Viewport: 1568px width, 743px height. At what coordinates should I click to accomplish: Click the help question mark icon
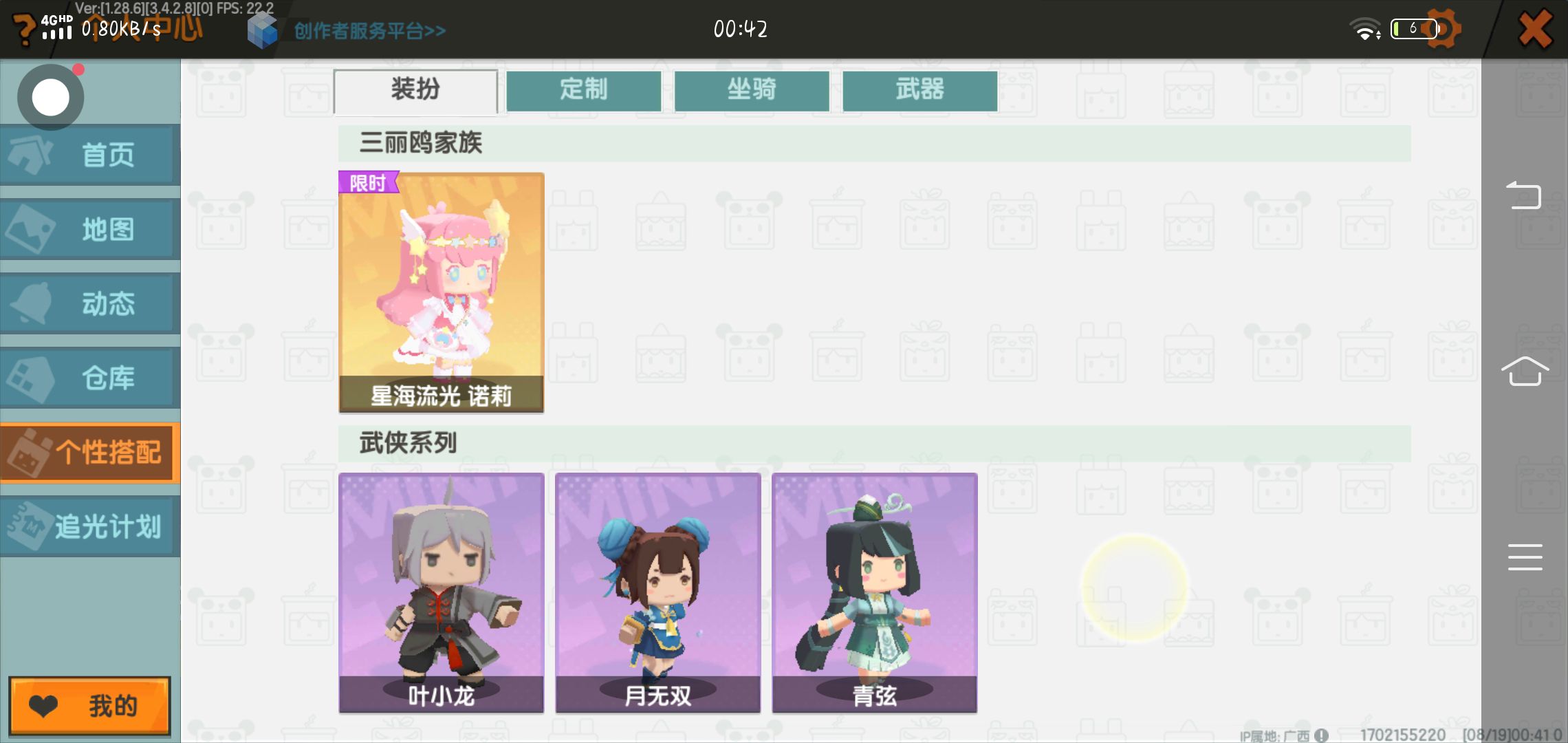pos(23,29)
